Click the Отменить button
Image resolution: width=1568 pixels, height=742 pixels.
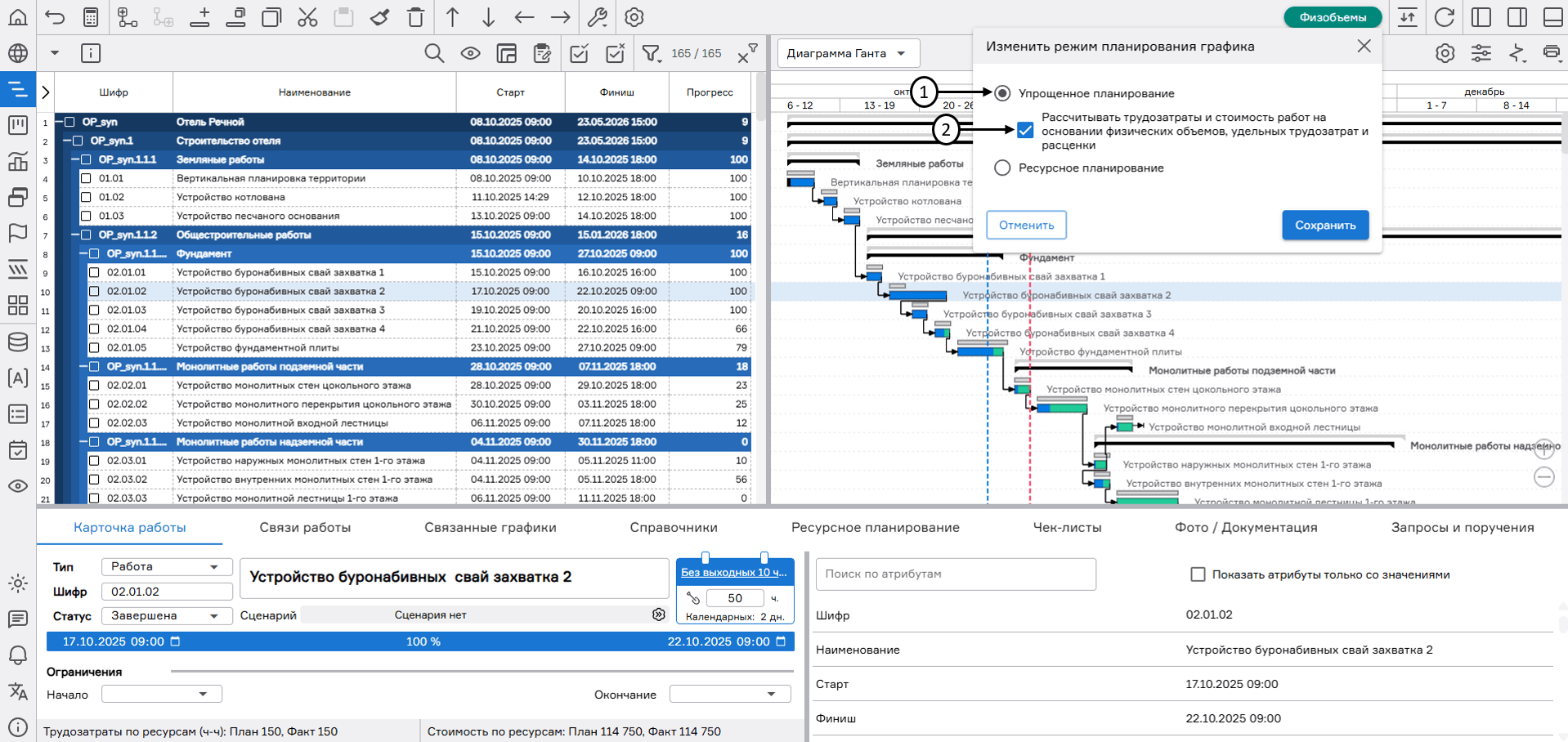(1026, 226)
